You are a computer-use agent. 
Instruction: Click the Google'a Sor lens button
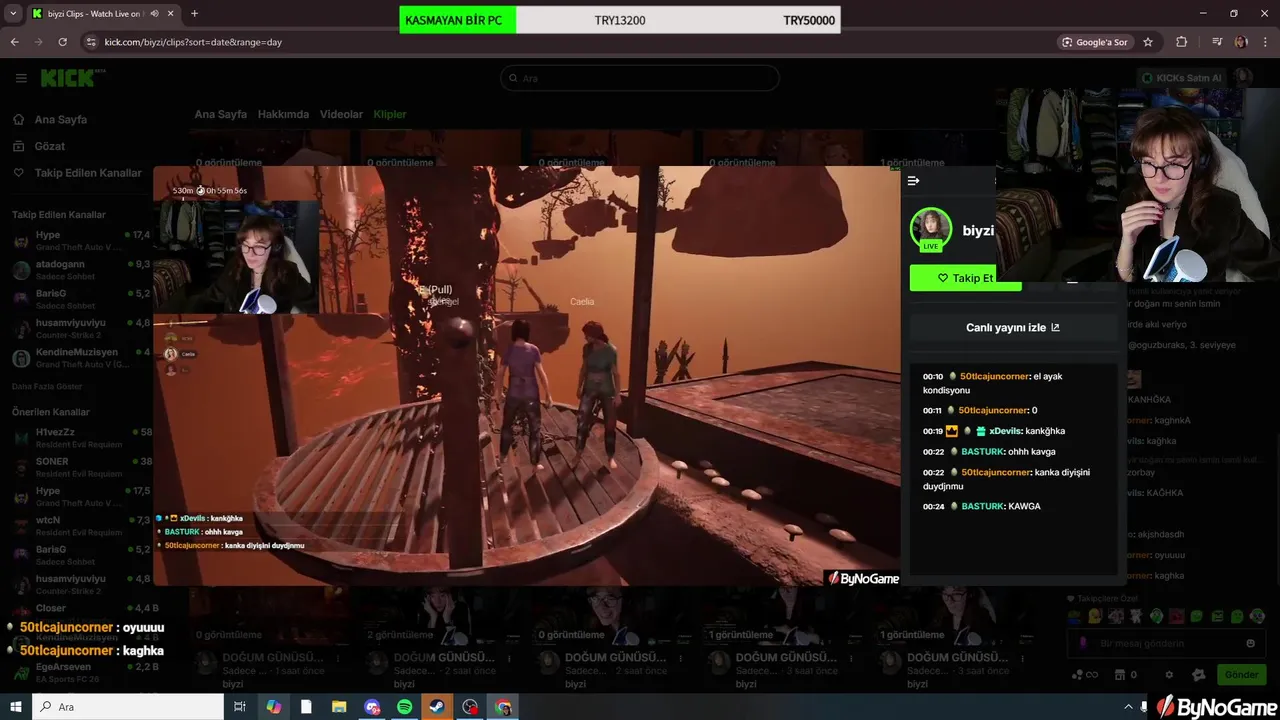1096,42
